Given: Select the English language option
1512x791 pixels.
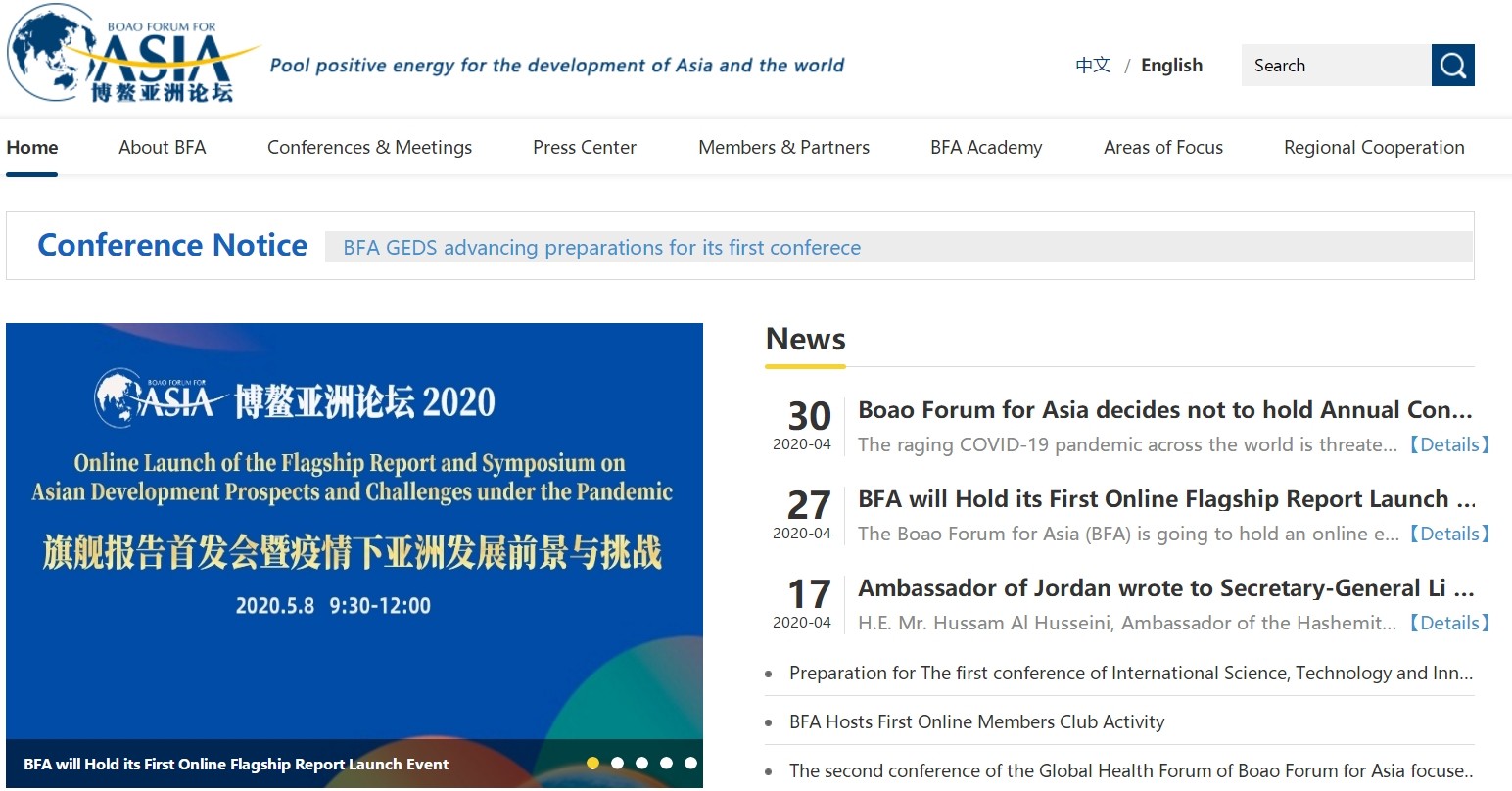Looking at the screenshot, I should [1171, 66].
